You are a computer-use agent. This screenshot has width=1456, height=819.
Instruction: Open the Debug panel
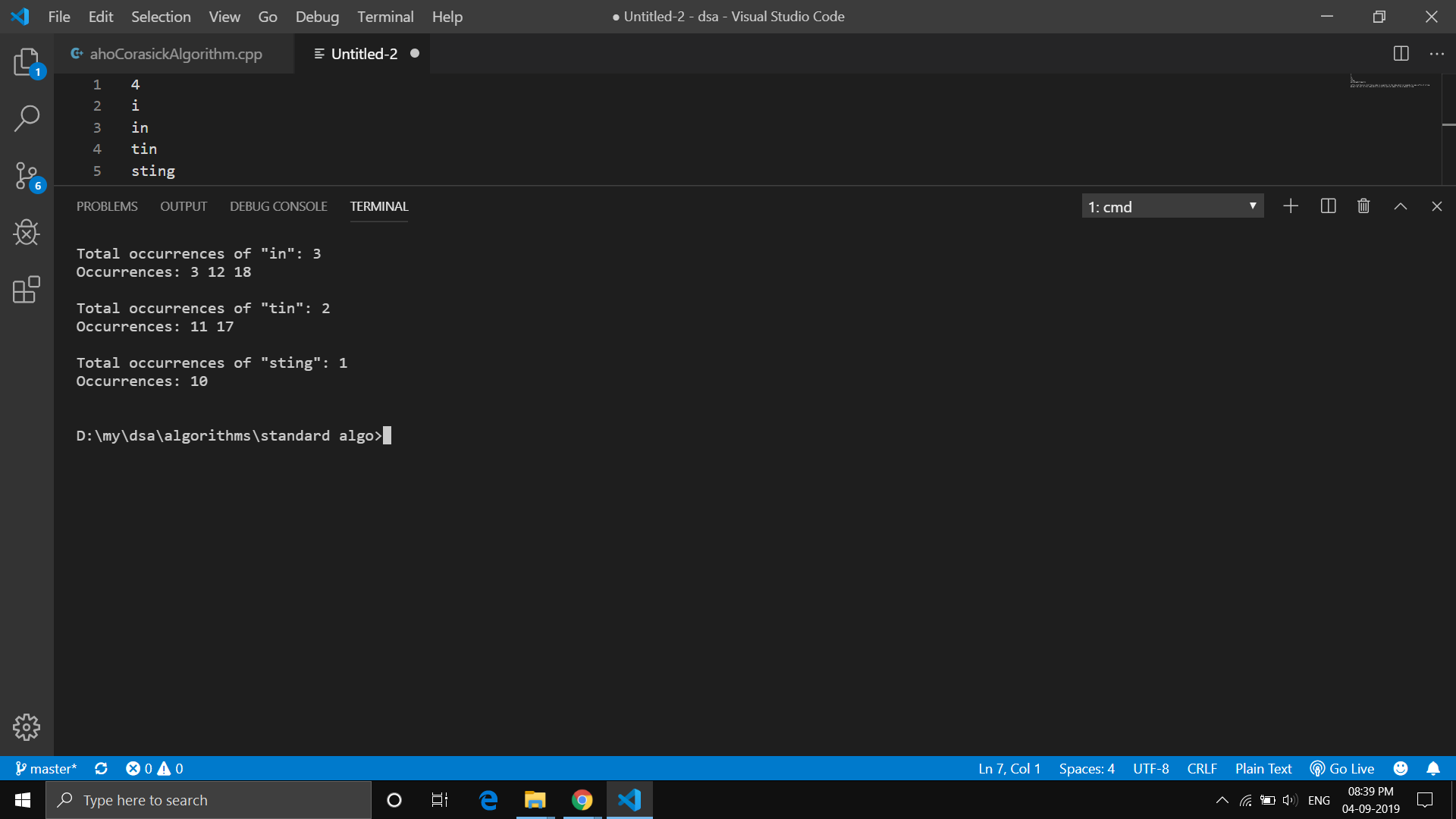pos(27,233)
